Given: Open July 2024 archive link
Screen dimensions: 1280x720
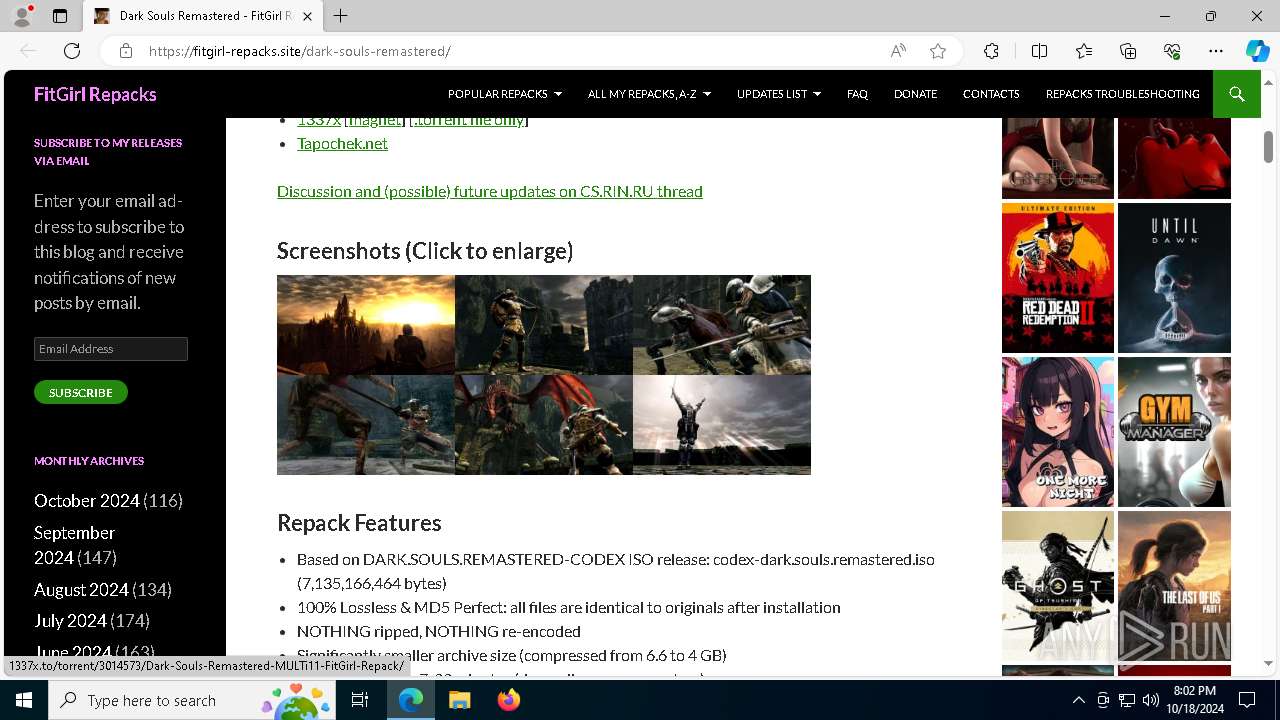Looking at the screenshot, I should 70,621.
